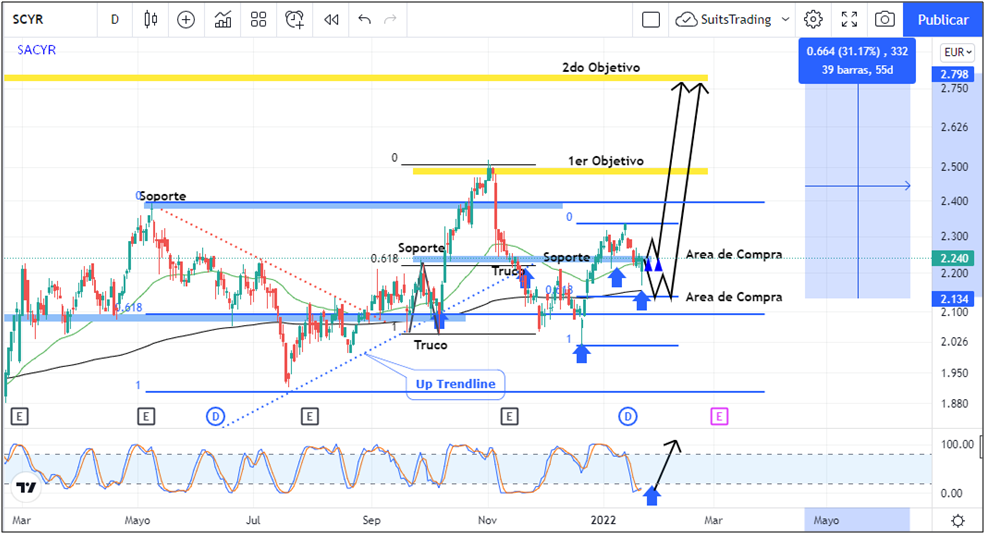
Task: Click the compare or add symbol icon
Action: [186, 19]
